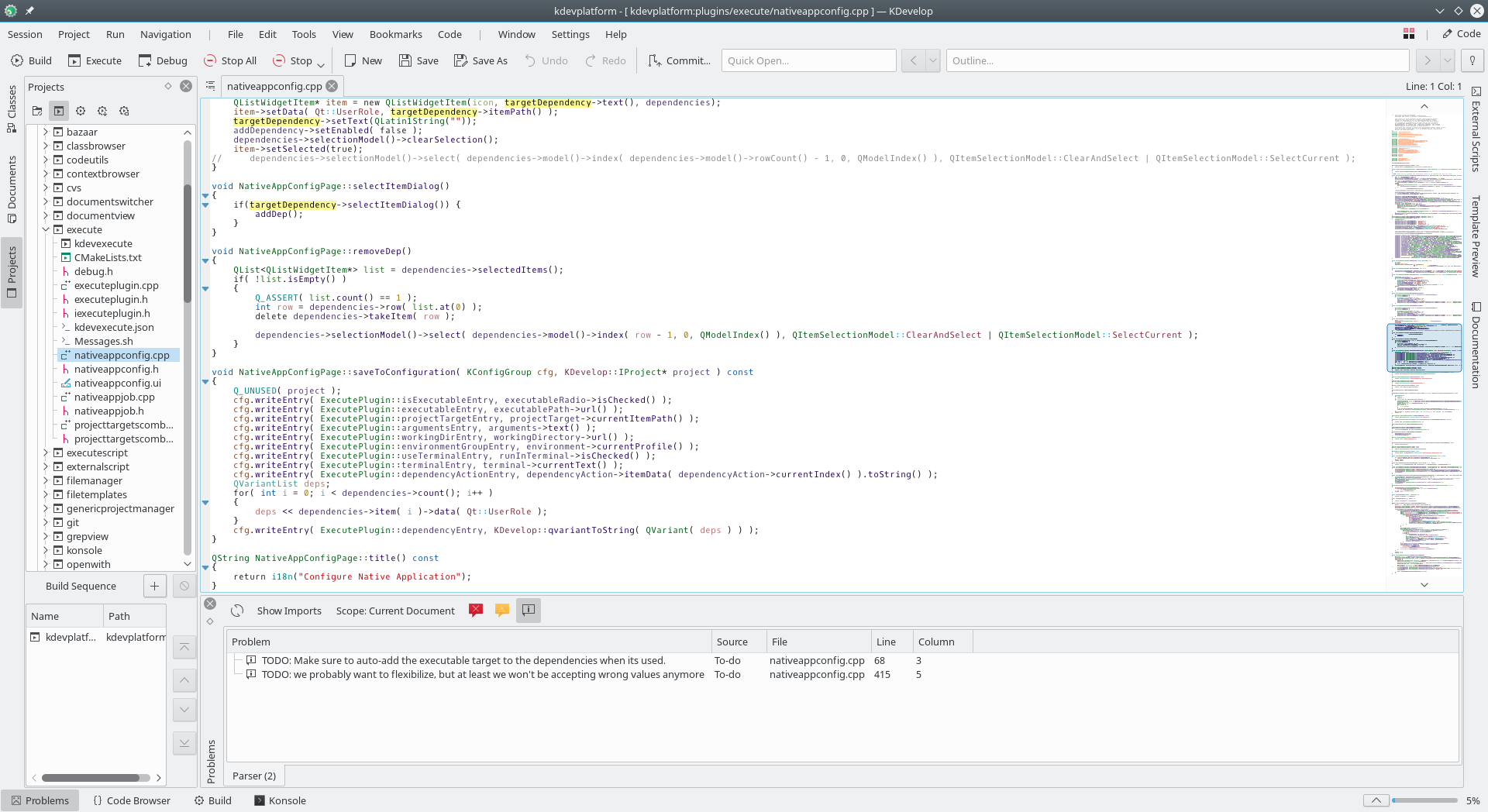The height and width of the screenshot is (812, 1488).
Task: Collapse the execute folder in project tree
Action: pyautogui.click(x=46, y=229)
